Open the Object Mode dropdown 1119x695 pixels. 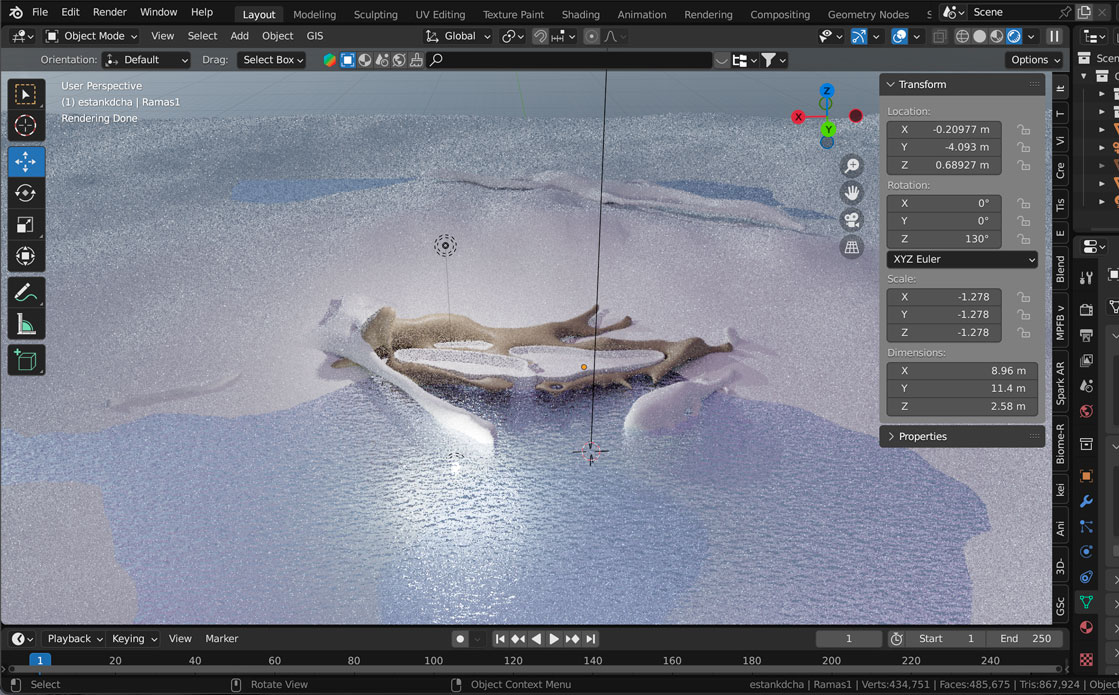click(x=92, y=36)
